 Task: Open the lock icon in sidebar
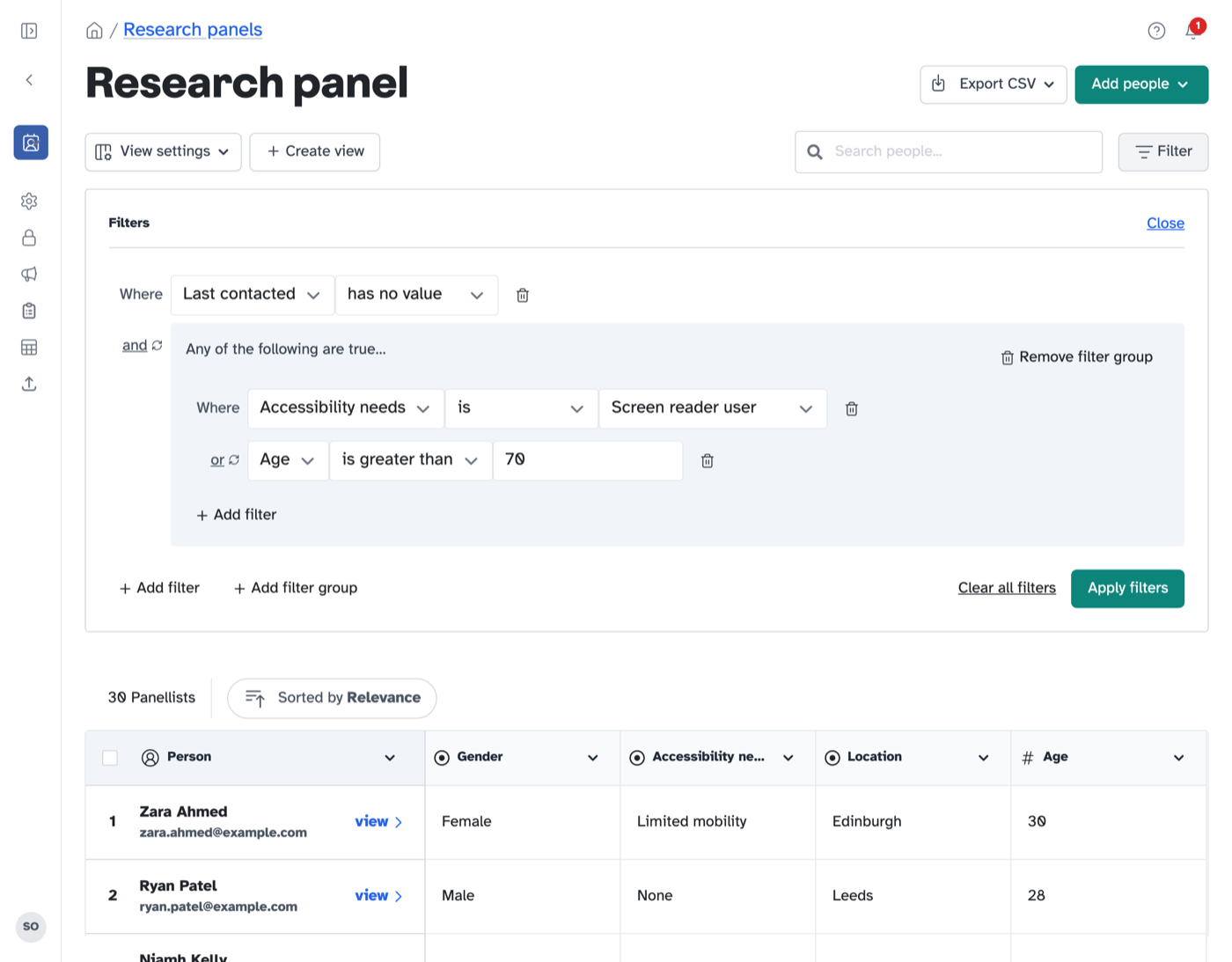(x=29, y=238)
